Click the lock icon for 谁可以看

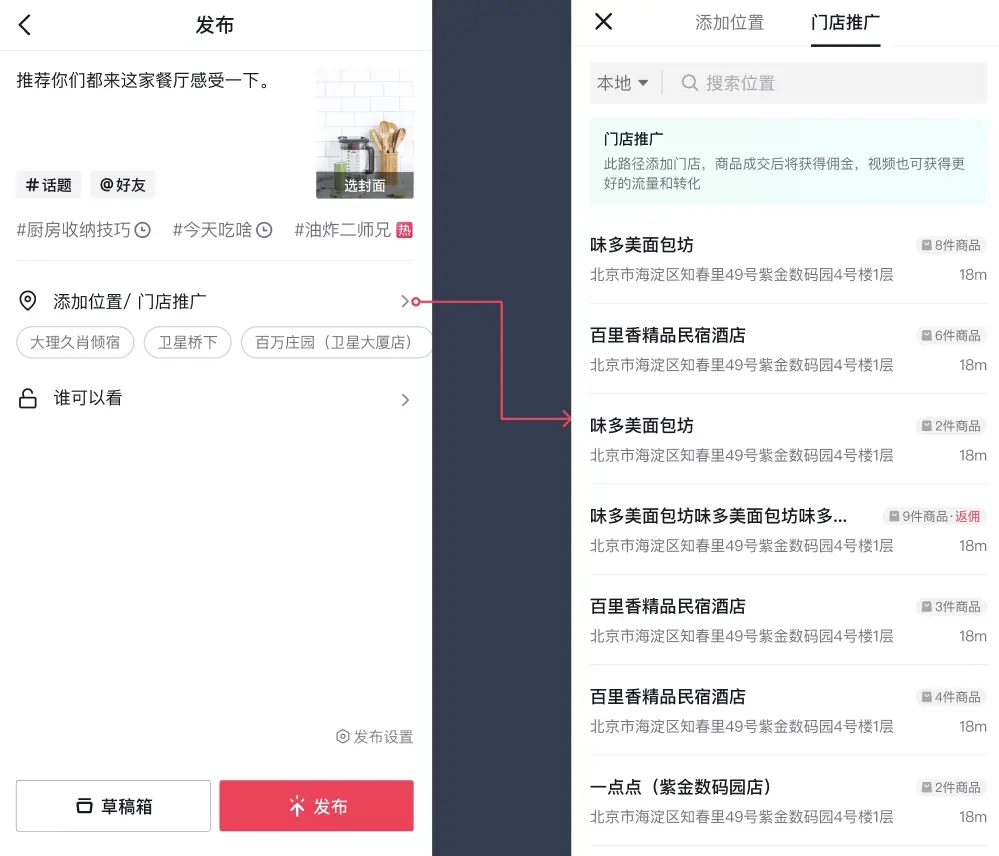27,398
